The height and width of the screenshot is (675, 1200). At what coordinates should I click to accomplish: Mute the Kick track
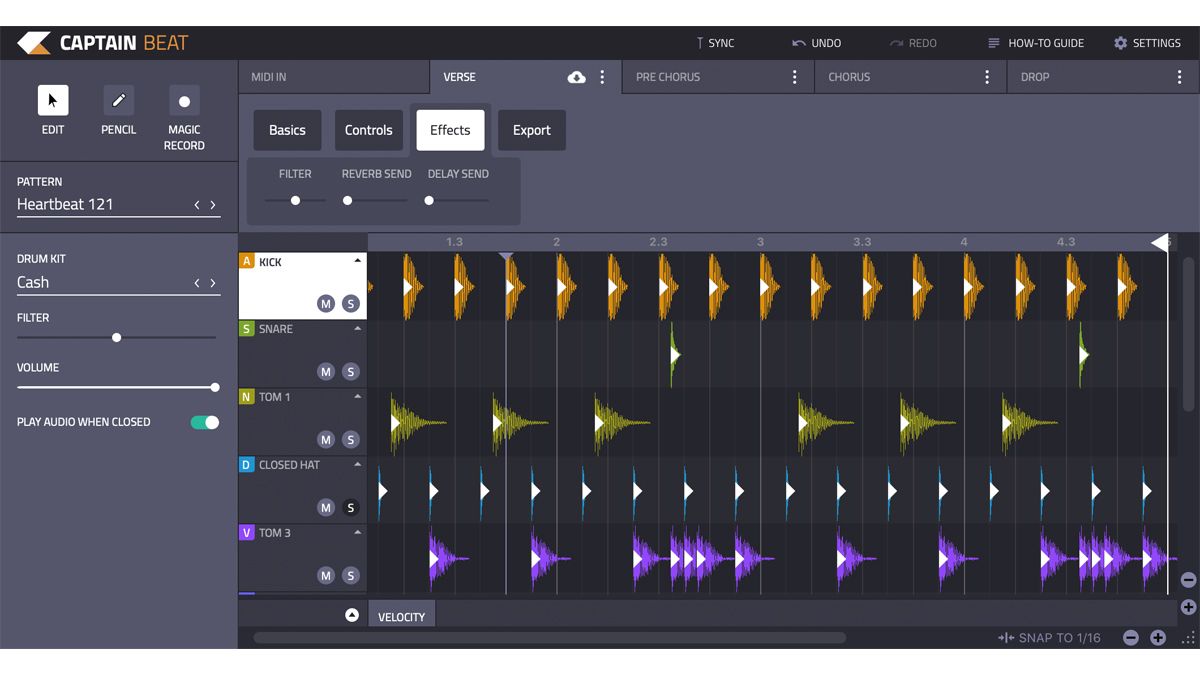click(x=326, y=304)
